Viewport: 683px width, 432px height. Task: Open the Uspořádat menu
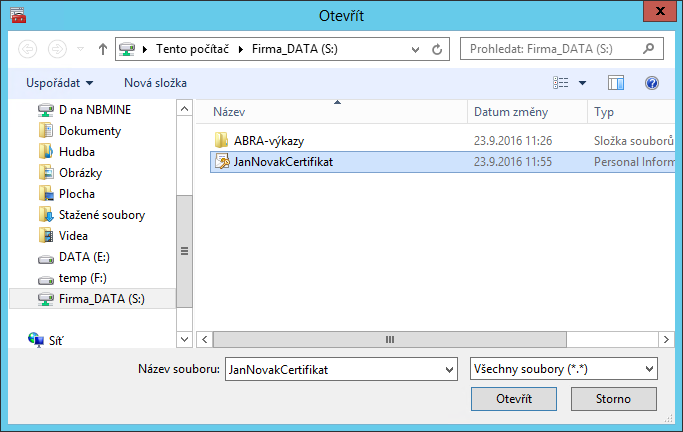point(60,83)
